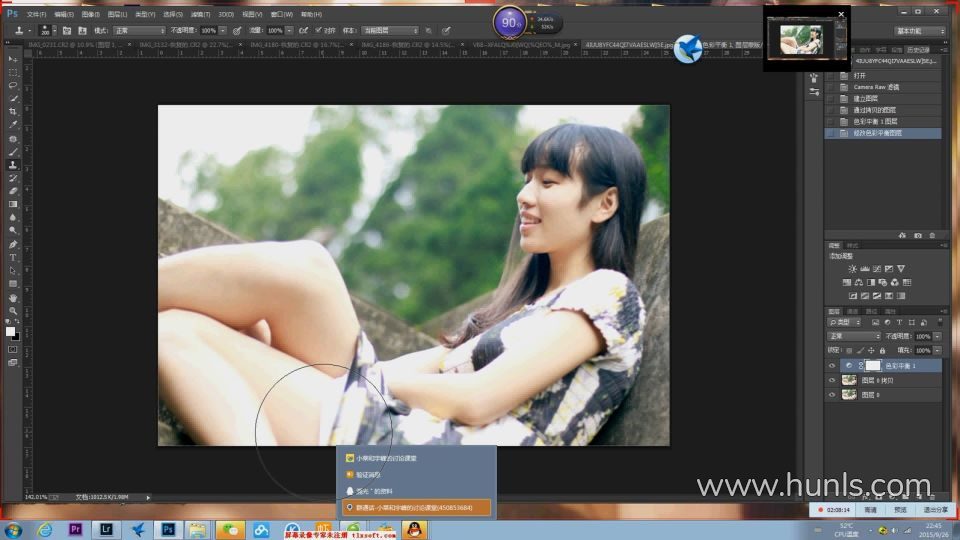This screenshot has width=960, height=540.
Task: Hide the 图层 0 layer
Action: (x=831, y=395)
